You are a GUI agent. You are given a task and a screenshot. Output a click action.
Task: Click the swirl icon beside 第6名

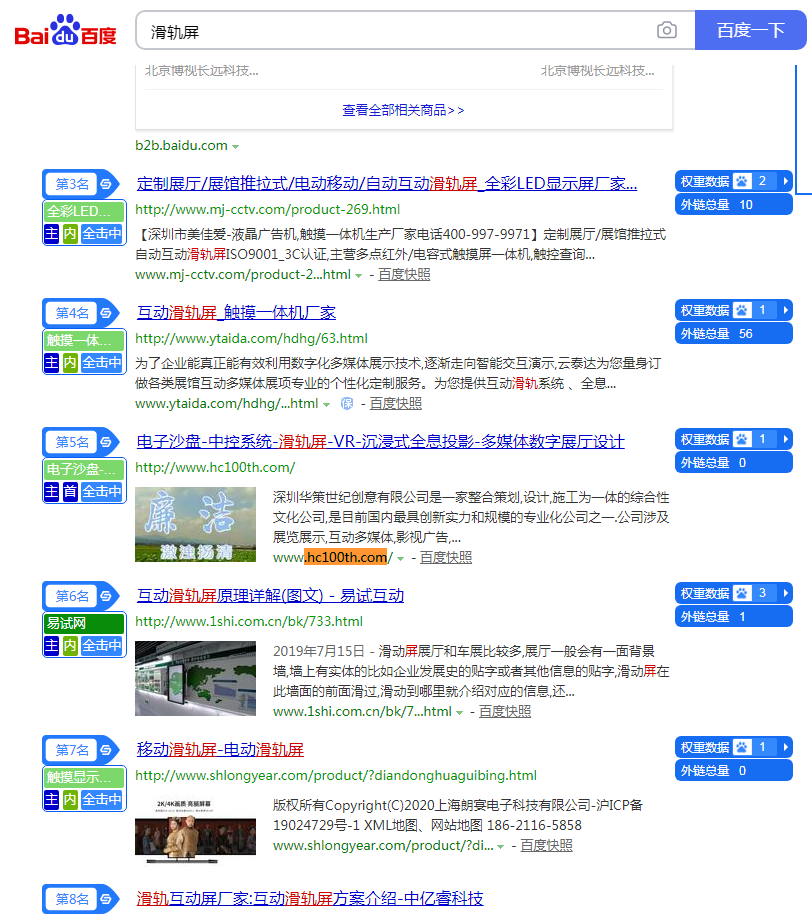coord(106,596)
